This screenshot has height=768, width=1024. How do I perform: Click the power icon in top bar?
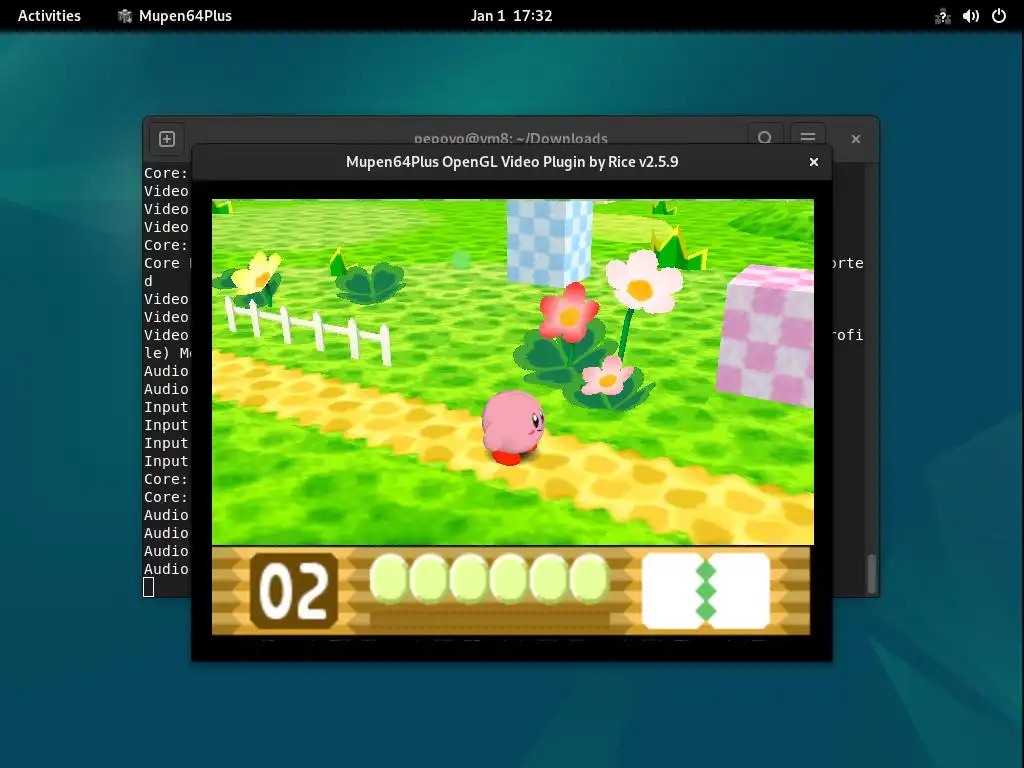tap(999, 16)
